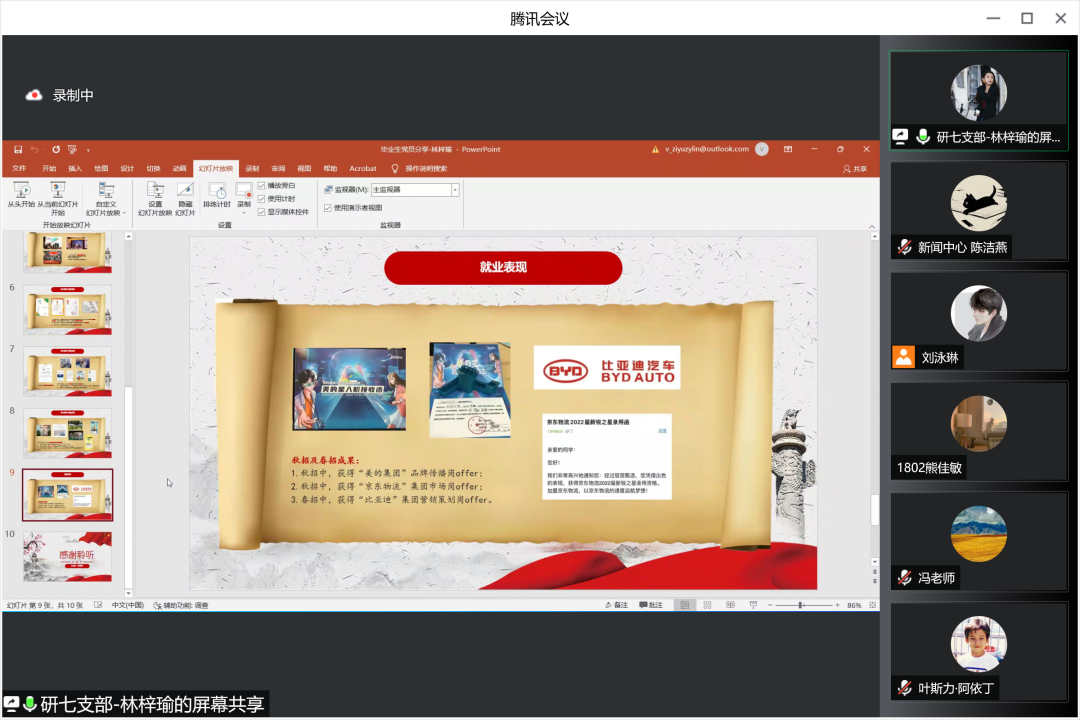Screen dimensions: 1080x720
Task: Select slide 10 感谢聆听 thumbnail
Action: (x=68, y=557)
